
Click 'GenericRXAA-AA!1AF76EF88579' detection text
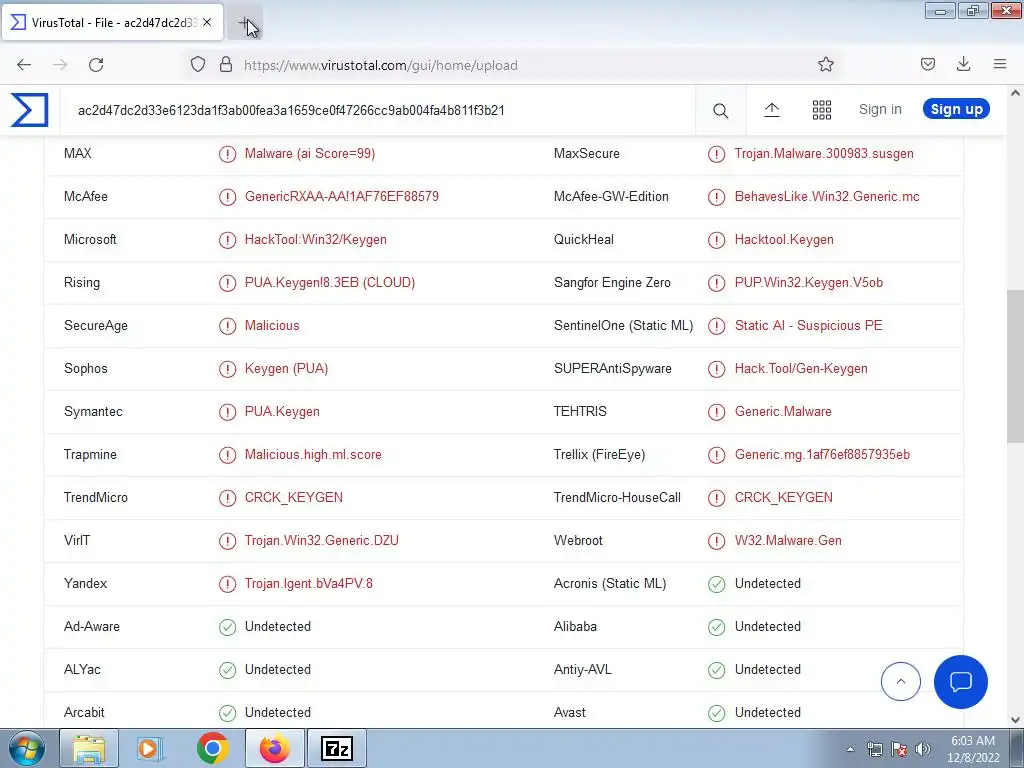pos(342,197)
